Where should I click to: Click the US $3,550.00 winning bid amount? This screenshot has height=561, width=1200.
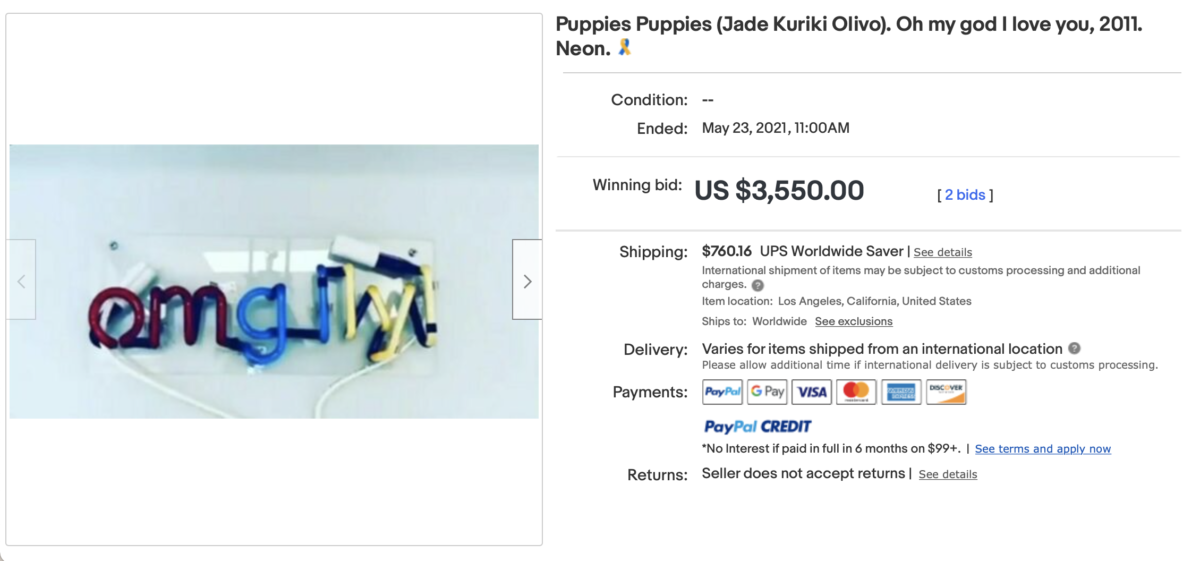779,190
